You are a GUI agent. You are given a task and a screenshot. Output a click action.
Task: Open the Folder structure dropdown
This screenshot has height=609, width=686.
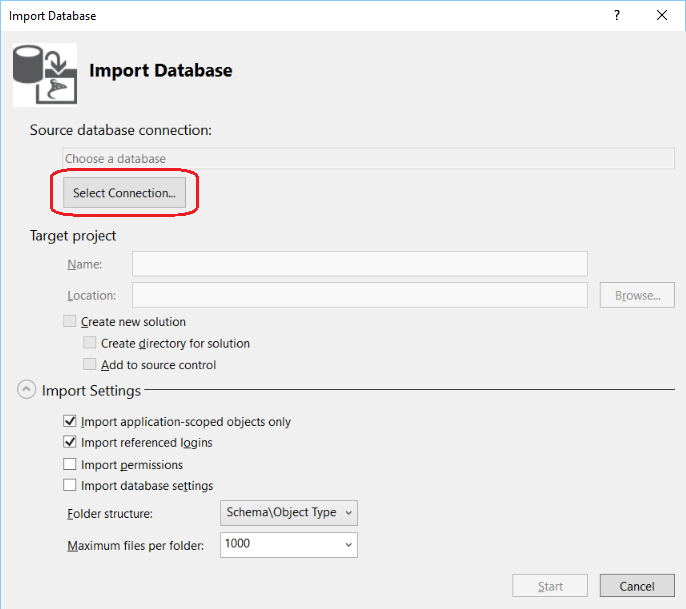coord(288,513)
